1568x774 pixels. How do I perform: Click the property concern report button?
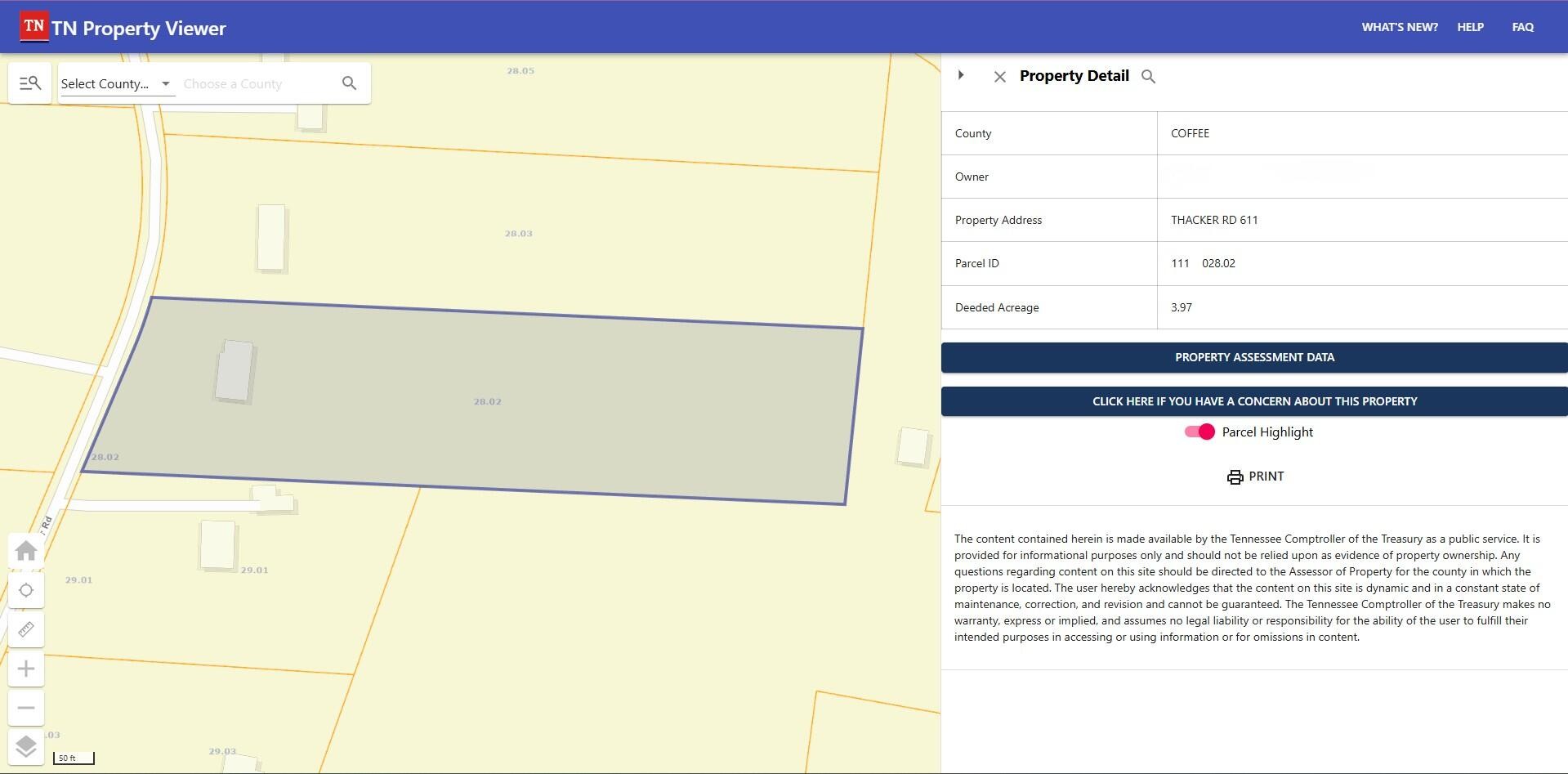[x=1254, y=401]
